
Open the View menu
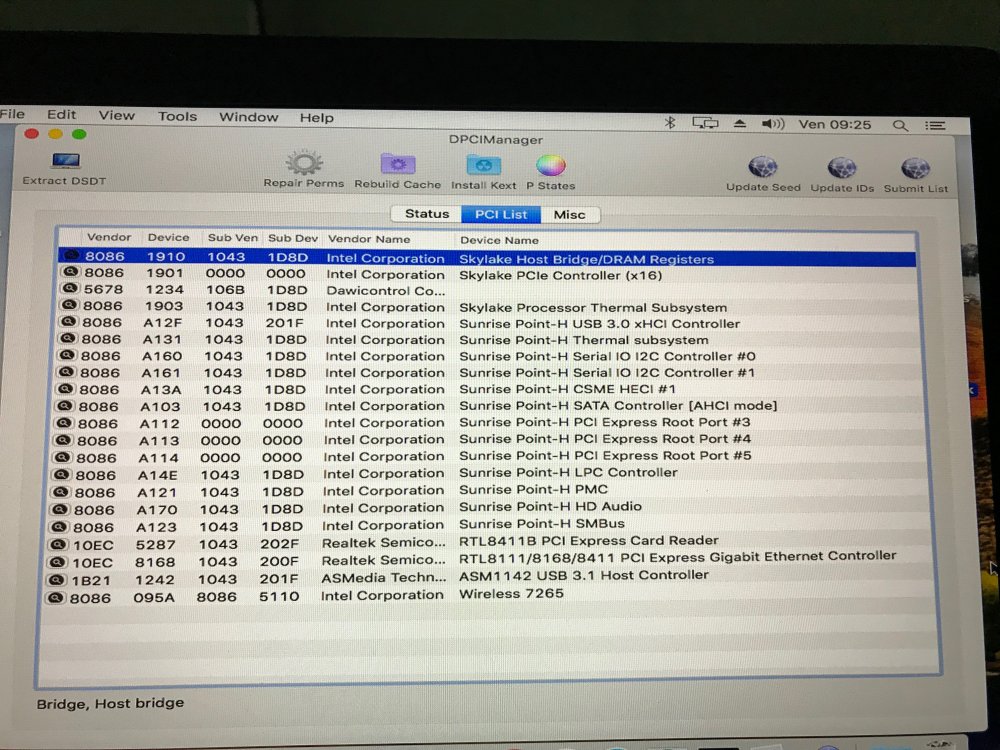pos(117,115)
